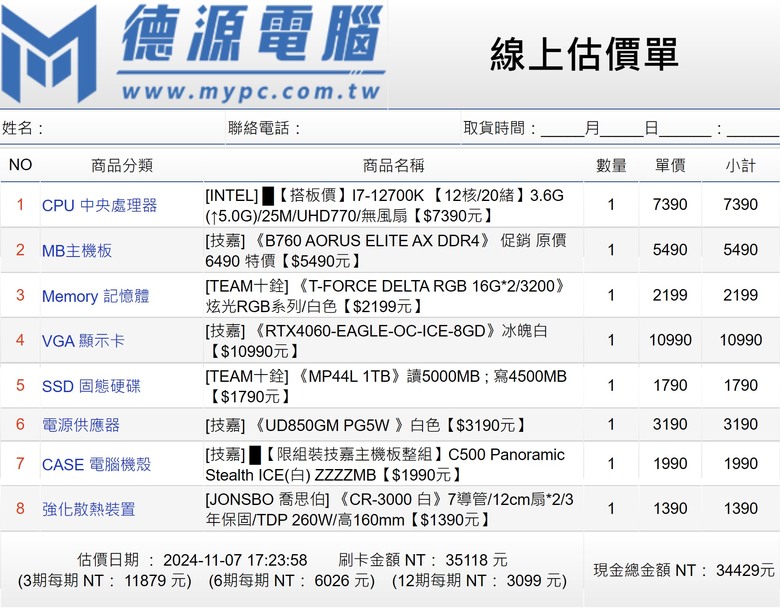This screenshot has height=608, width=780.
Task: Click the 商品分類 column header
Action: pos(122,165)
